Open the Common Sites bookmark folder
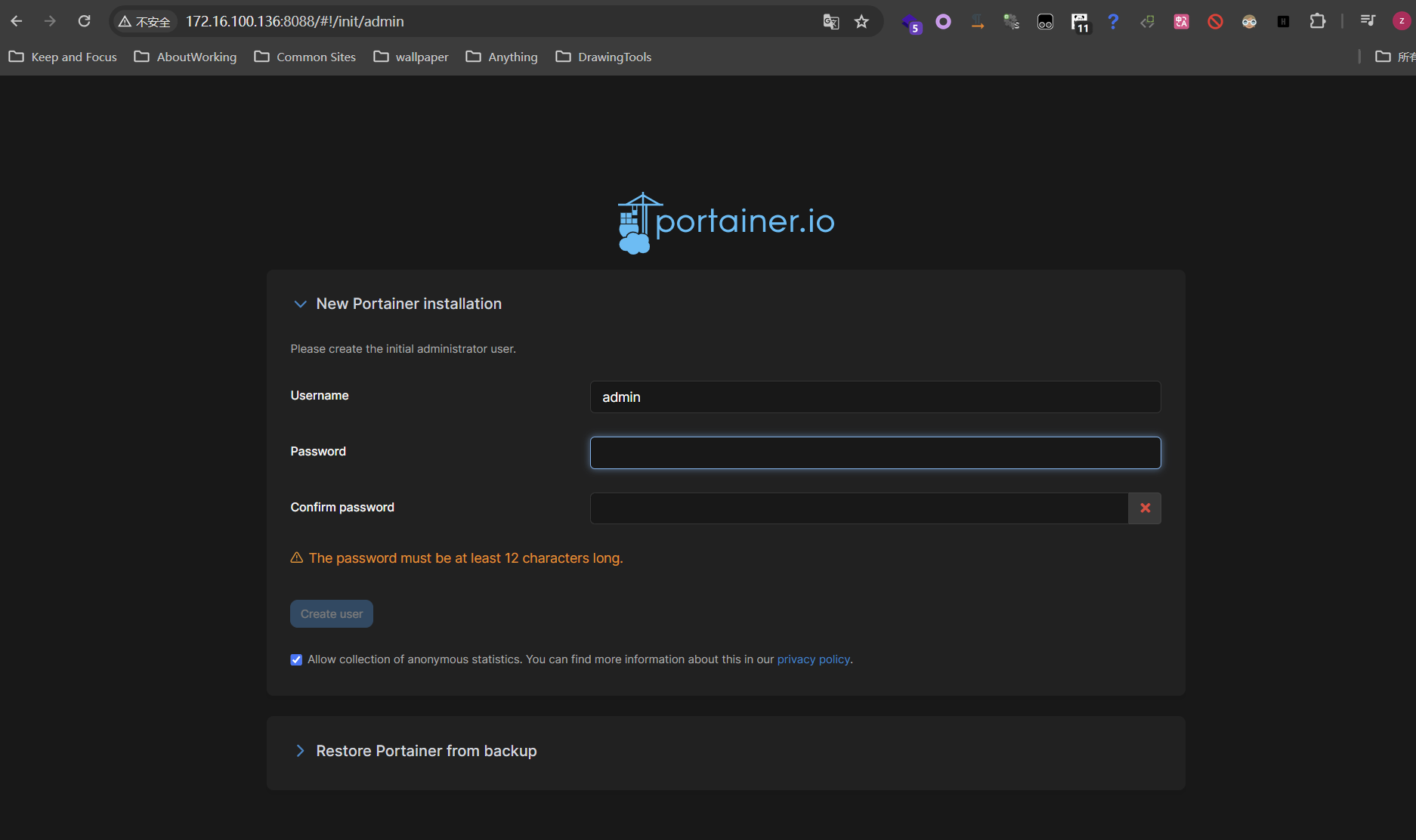 click(305, 57)
